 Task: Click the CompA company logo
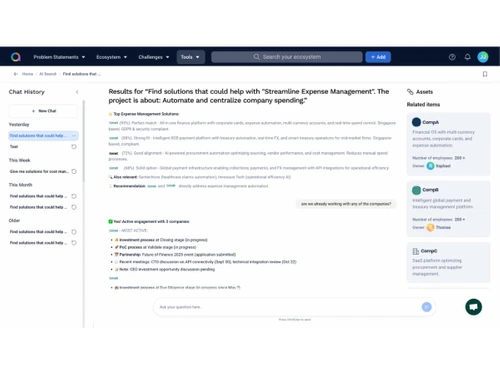416,122
